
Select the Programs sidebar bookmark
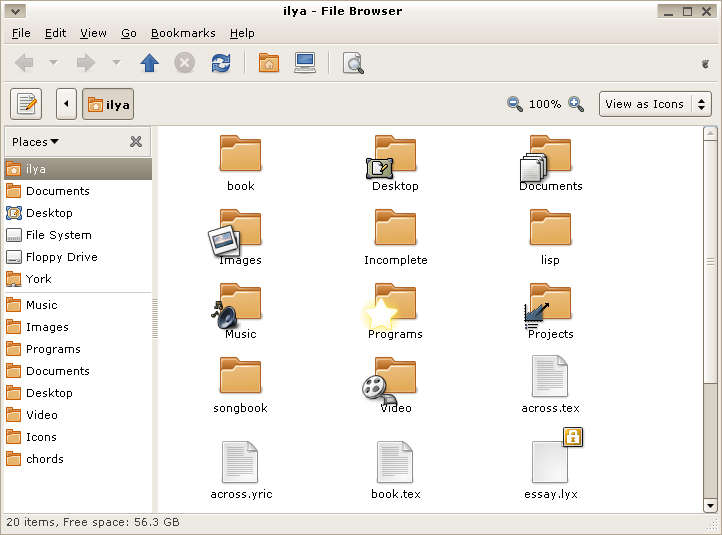click(x=78, y=349)
